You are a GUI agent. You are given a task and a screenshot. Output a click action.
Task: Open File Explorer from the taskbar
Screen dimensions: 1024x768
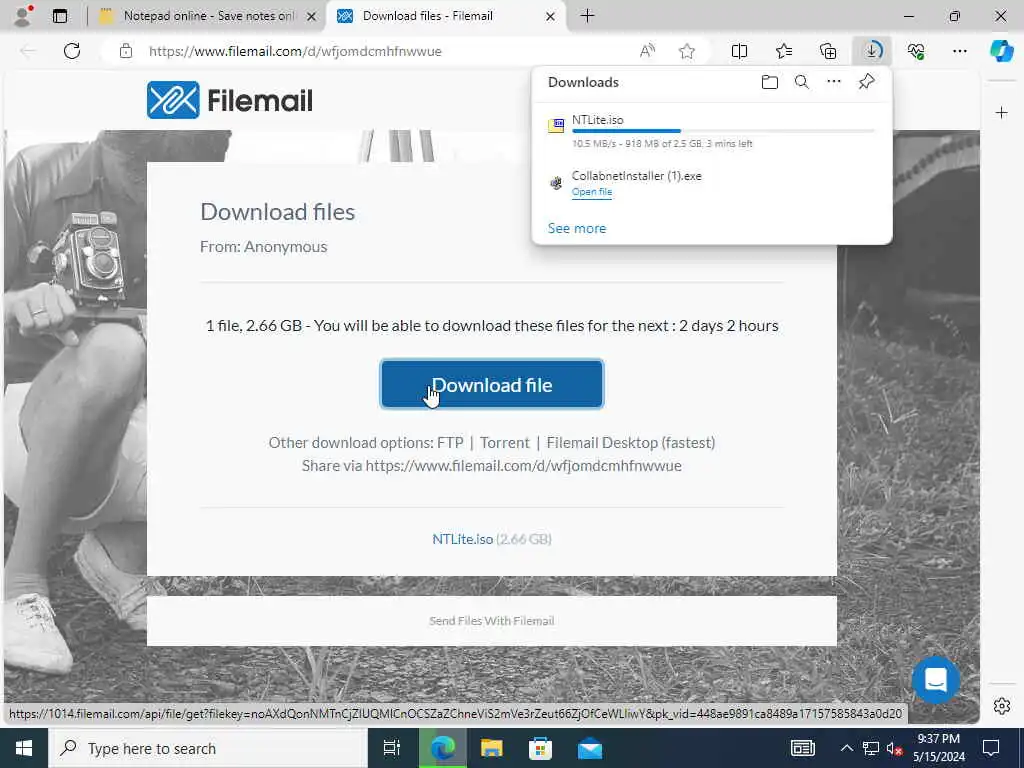492,748
